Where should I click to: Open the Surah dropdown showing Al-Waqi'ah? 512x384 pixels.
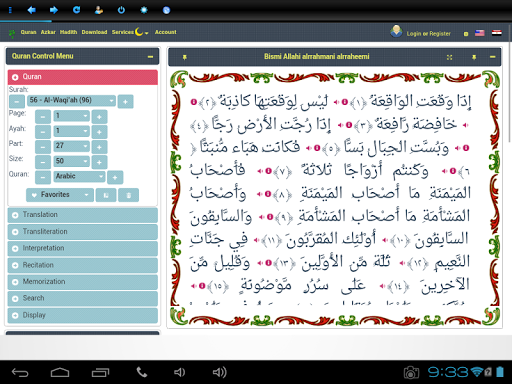[71, 100]
